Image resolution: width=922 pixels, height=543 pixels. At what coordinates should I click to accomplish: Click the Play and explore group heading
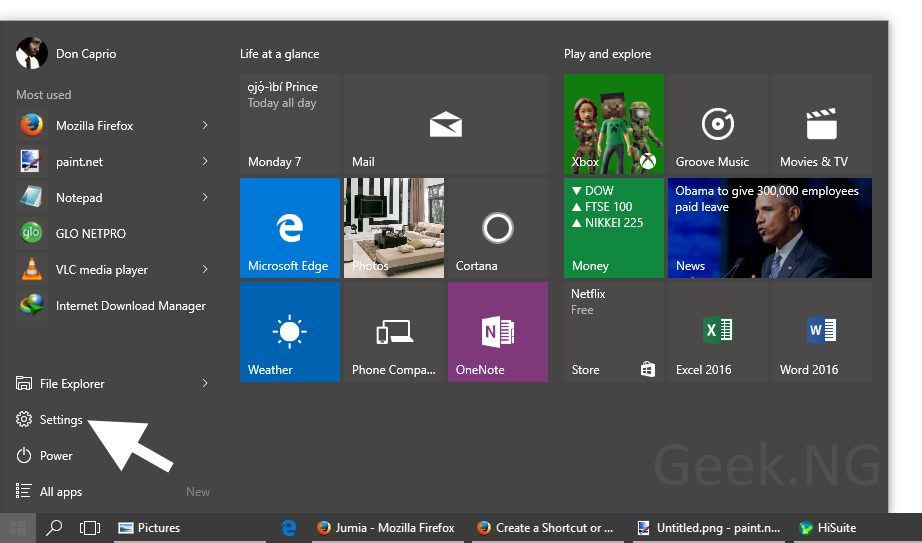point(607,54)
